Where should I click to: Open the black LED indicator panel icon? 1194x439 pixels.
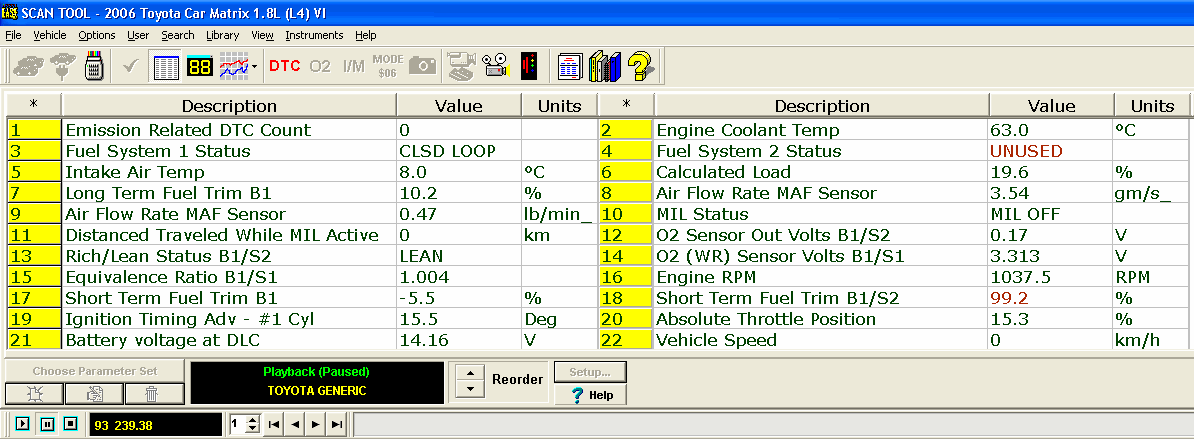click(528, 66)
